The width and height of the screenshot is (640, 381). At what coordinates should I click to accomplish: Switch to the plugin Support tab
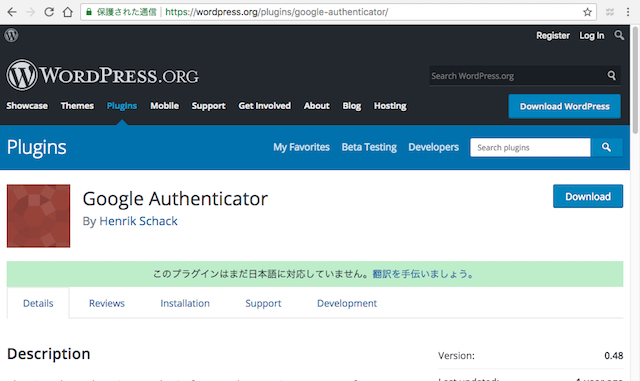point(263,303)
